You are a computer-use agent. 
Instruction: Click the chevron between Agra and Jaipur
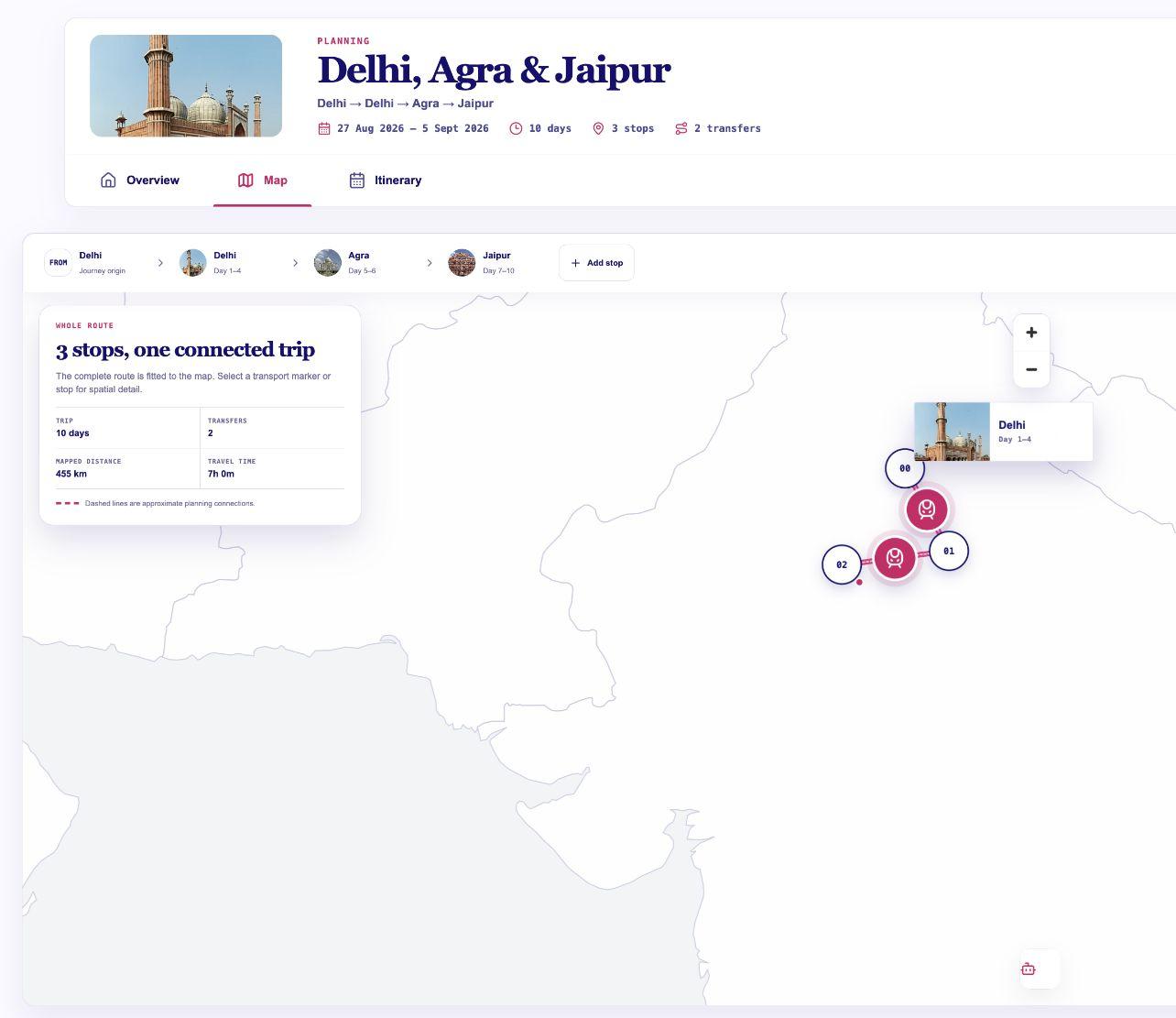coord(430,263)
